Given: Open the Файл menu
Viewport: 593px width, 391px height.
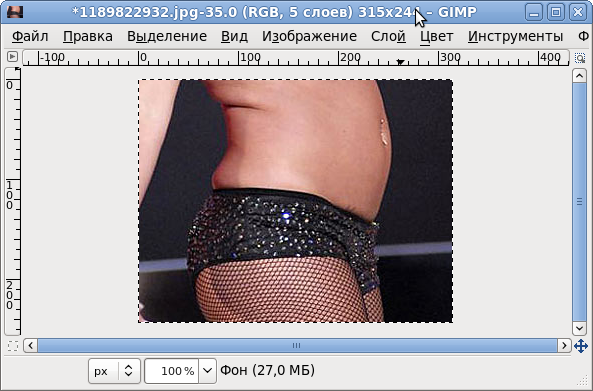Looking at the screenshot, I should (x=30, y=36).
